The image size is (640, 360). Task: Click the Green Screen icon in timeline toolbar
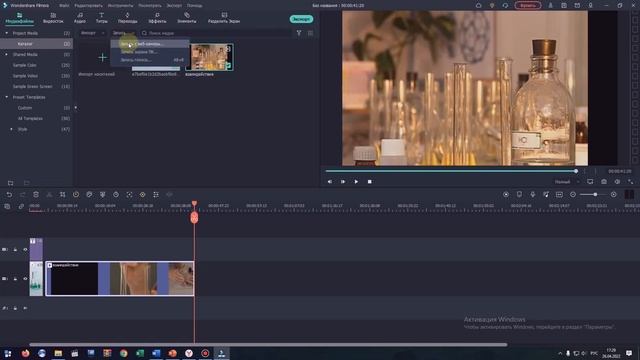point(102,195)
